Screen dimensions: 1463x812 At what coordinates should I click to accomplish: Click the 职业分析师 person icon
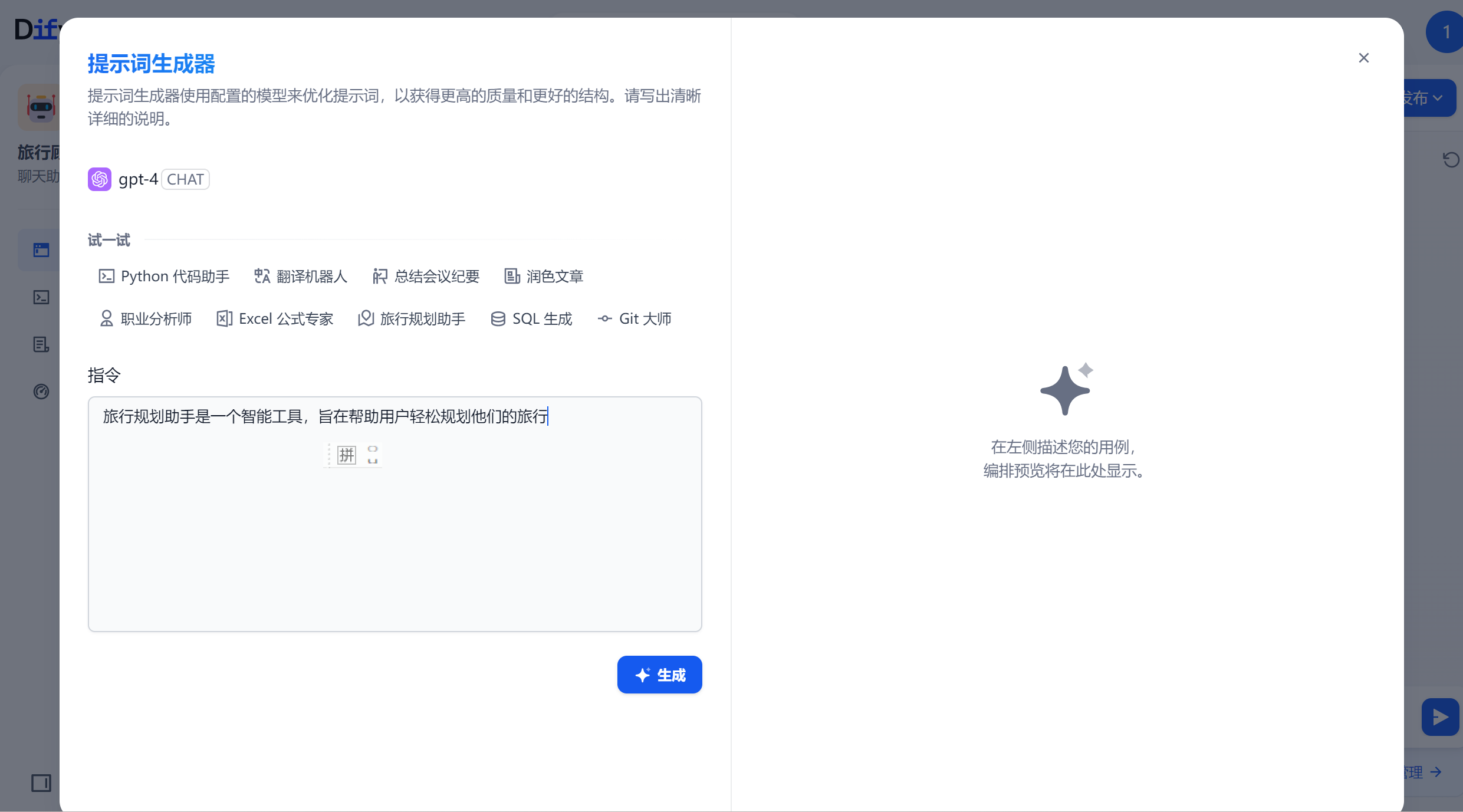pyautogui.click(x=106, y=318)
